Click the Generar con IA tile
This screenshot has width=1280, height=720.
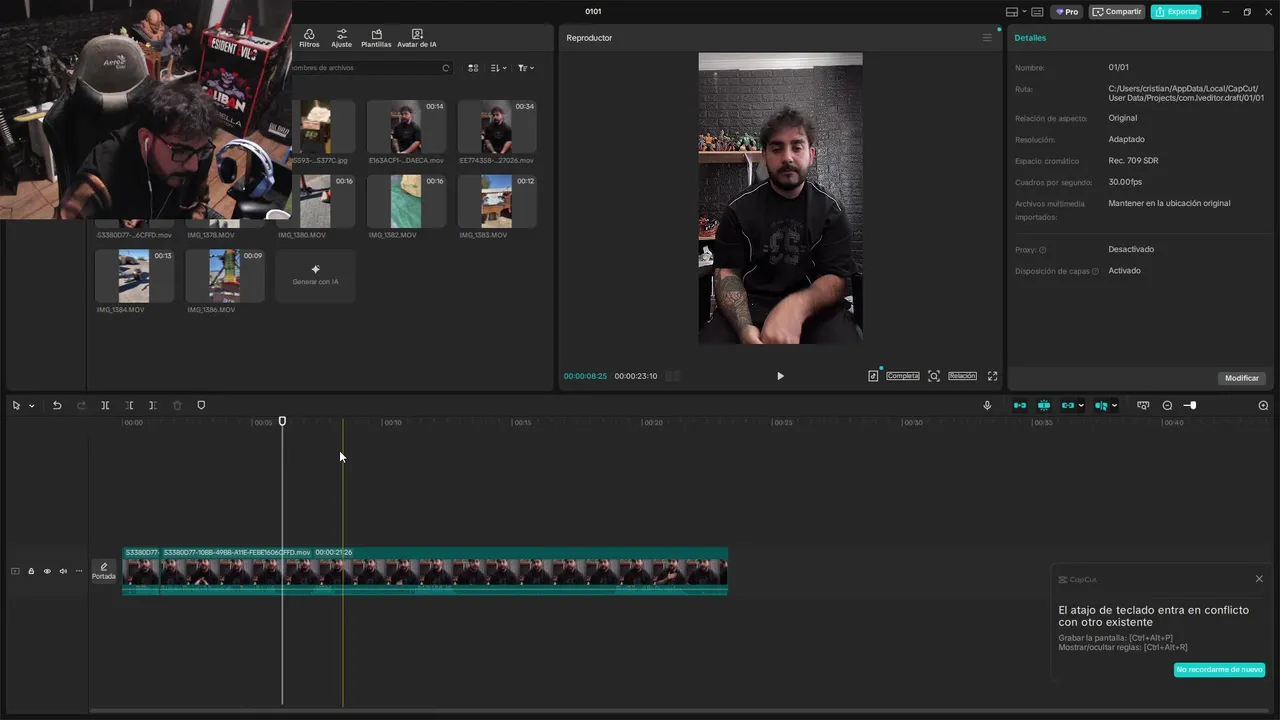(x=315, y=276)
